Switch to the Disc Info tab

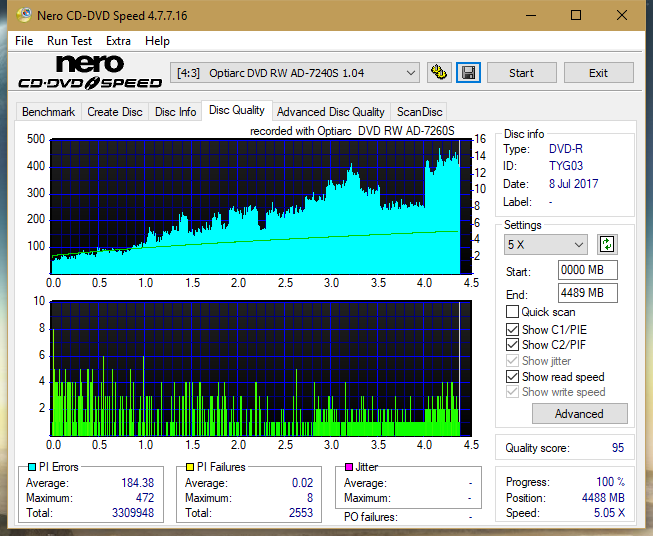point(175,112)
